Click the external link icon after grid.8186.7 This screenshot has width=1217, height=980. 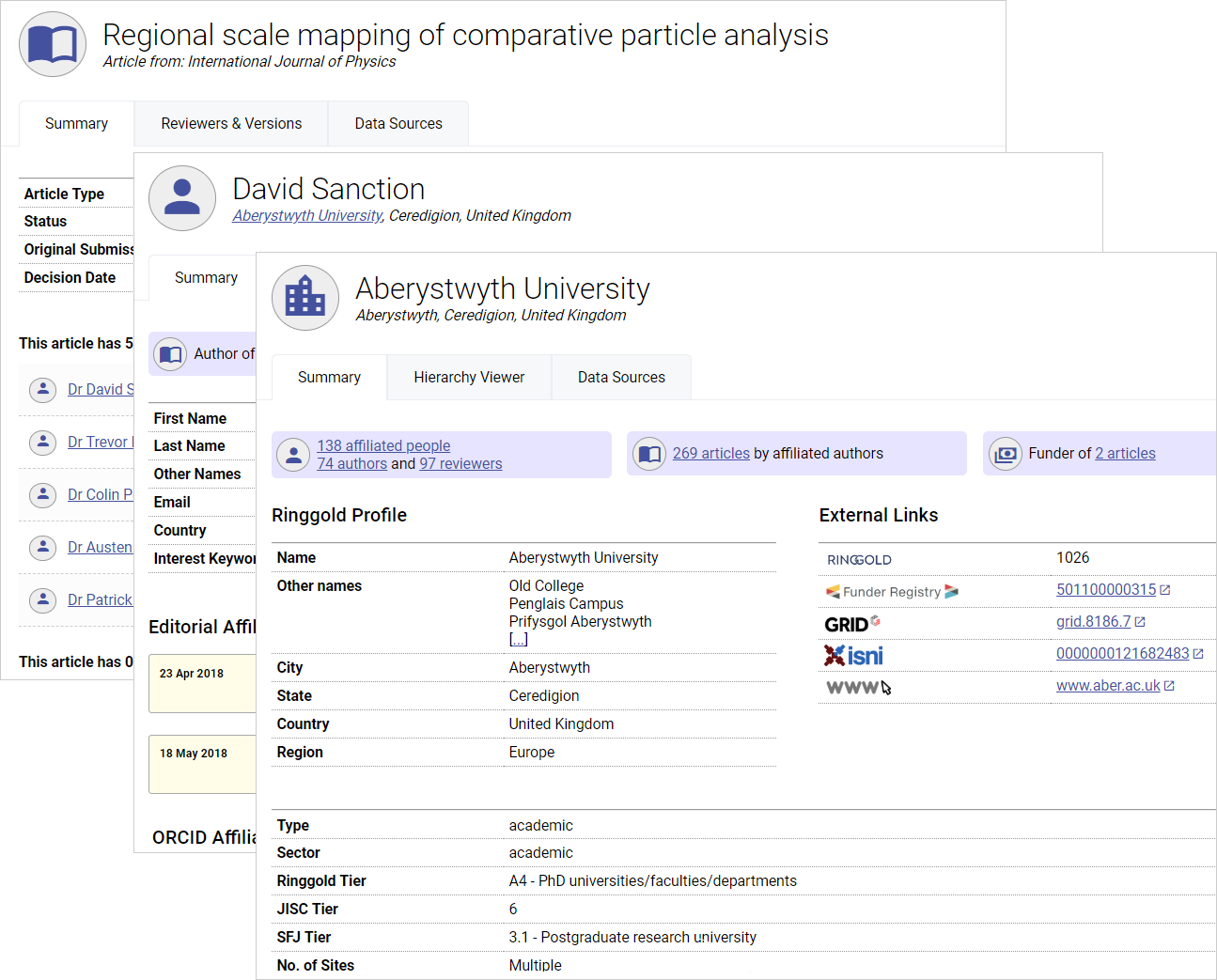click(1141, 621)
